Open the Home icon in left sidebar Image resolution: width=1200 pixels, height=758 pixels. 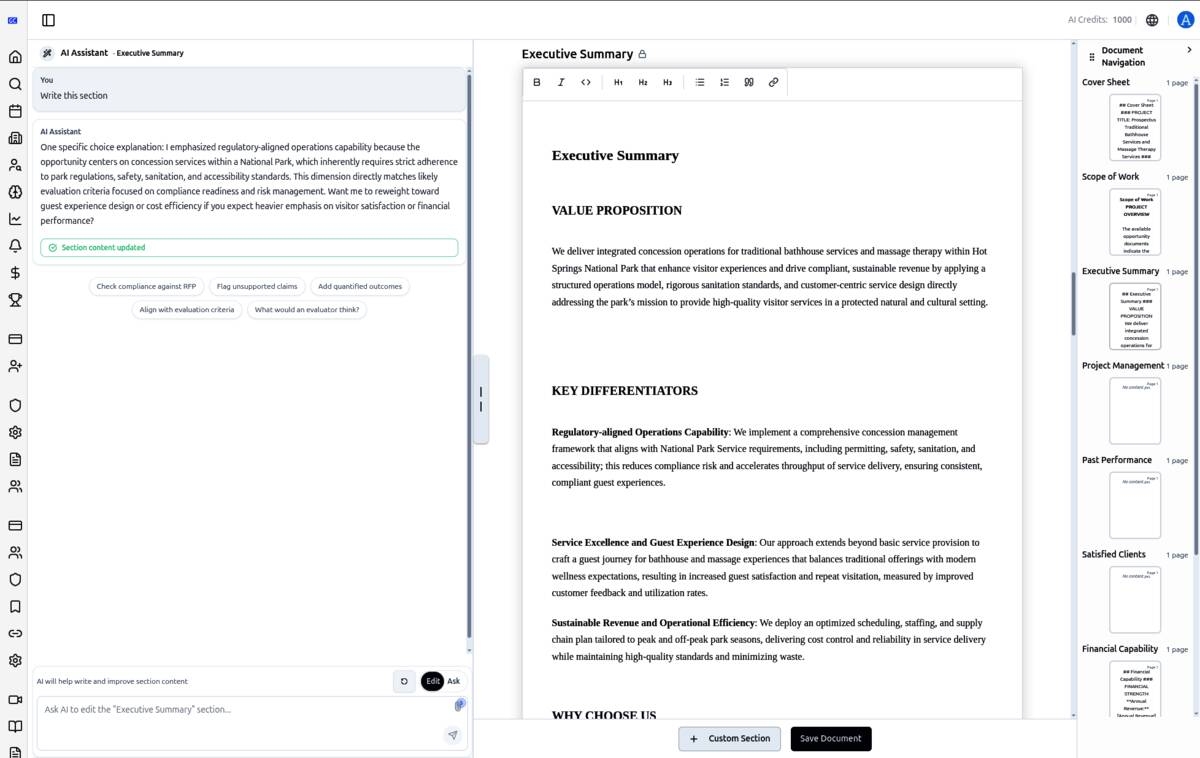pos(15,57)
